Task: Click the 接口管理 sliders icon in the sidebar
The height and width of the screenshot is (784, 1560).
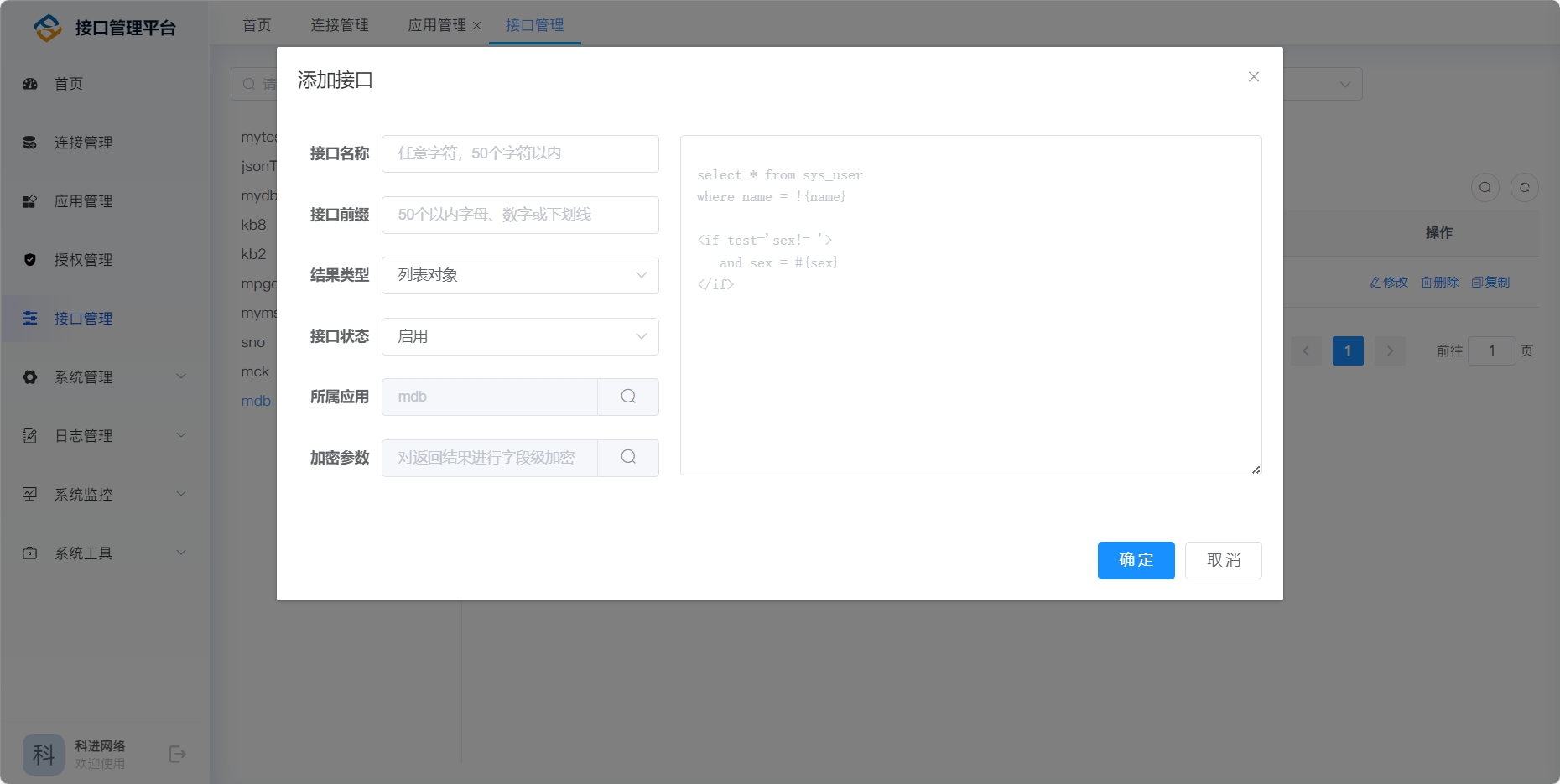Action: tap(30, 319)
